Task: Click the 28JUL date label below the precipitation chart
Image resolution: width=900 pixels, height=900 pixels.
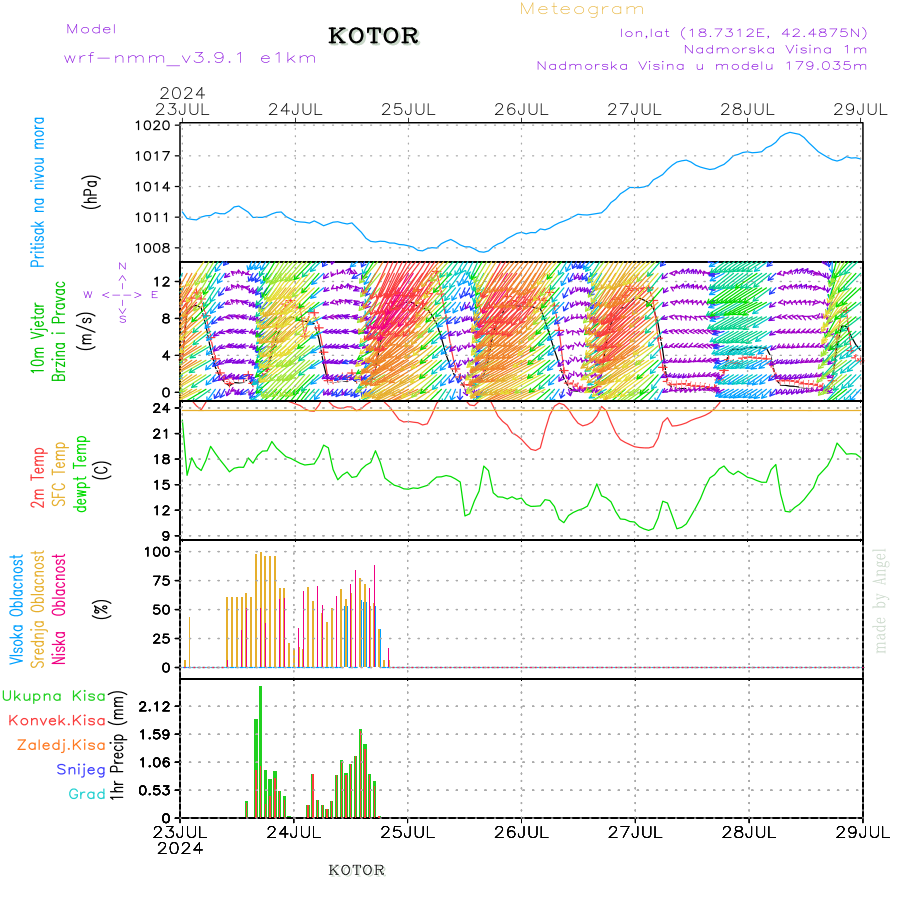Action: (748, 832)
